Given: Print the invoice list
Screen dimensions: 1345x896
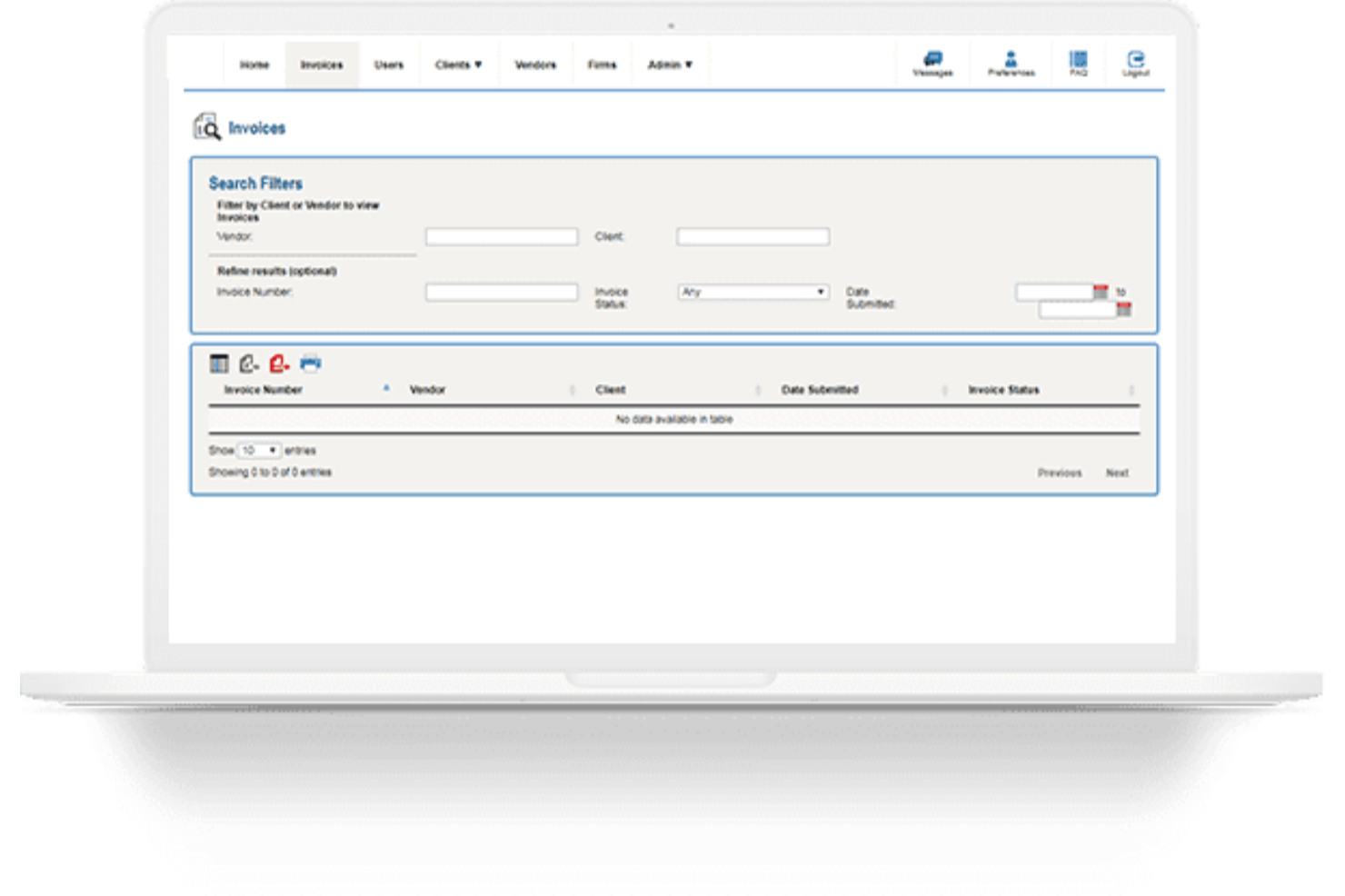Looking at the screenshot, I should tap(310, 362).
